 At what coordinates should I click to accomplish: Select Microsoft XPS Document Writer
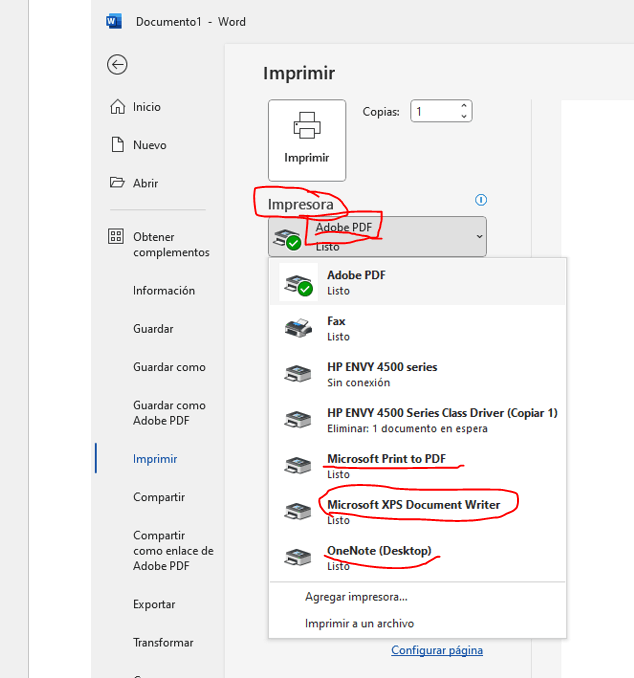point(417,512)
